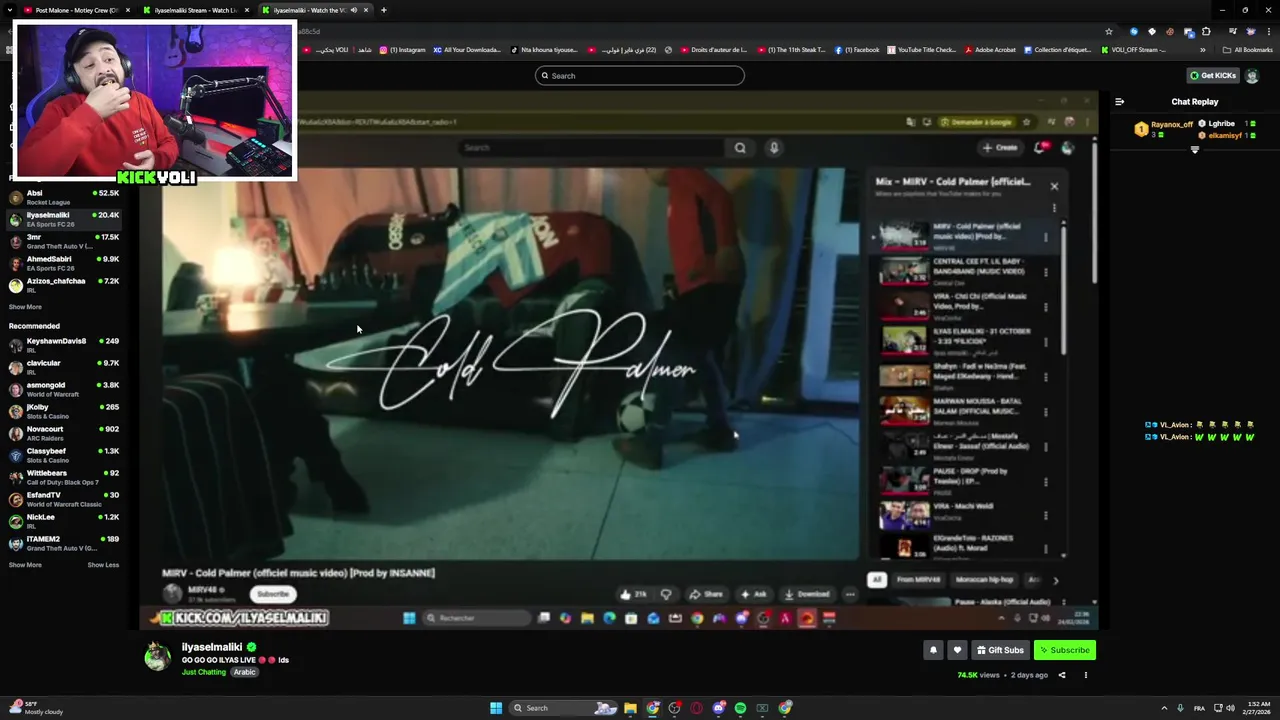Open Spotify from taskbar
This screenshot has height=720, width=1280.
(740, 708)
